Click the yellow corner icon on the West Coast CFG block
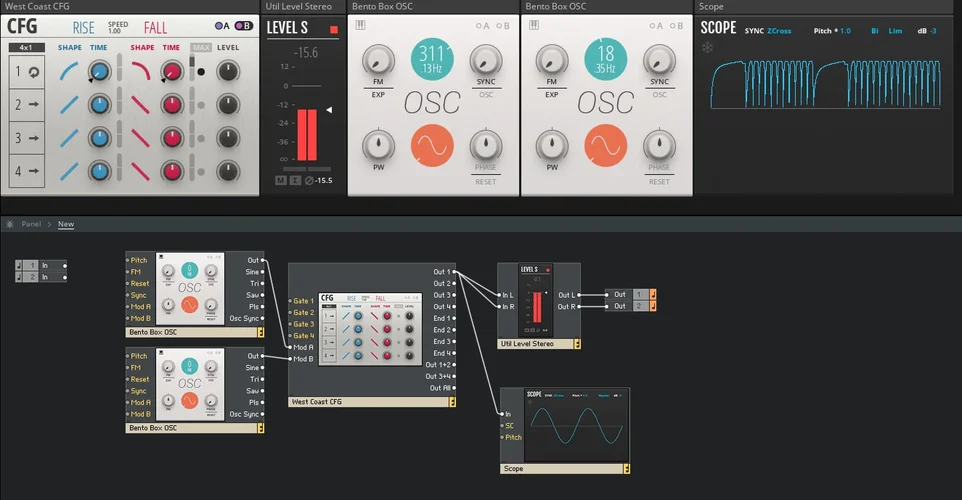 tap(452, 402)
